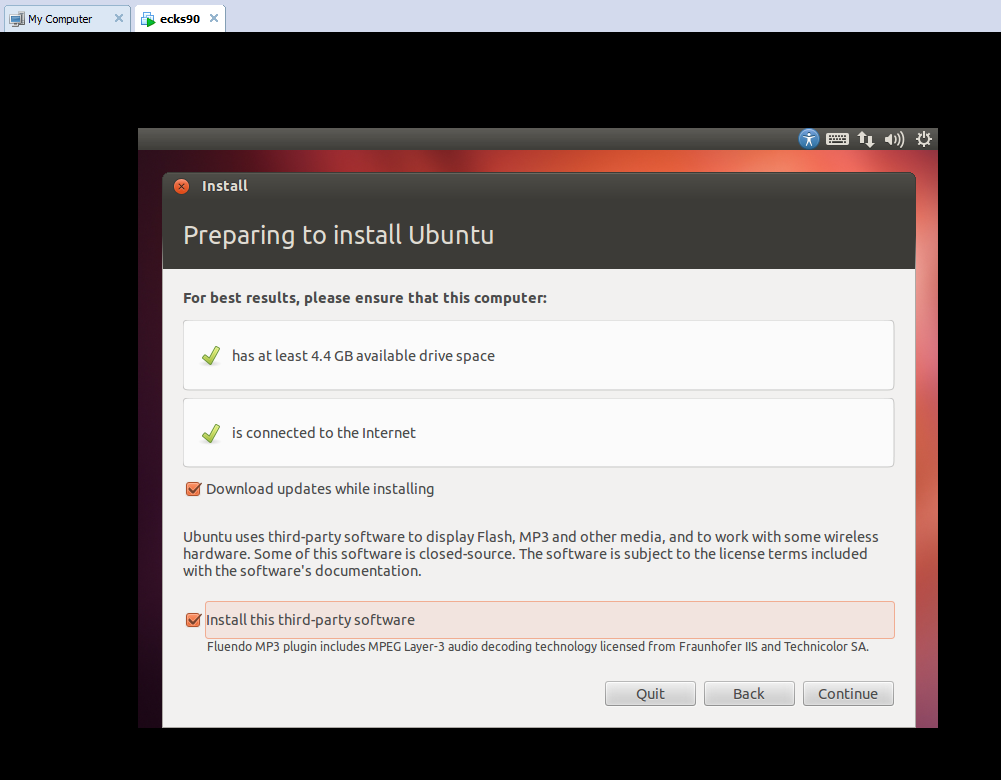Click the My Computer tab icon
Image resolution: width=1001 pixels, height=780 pixels.
17,19
